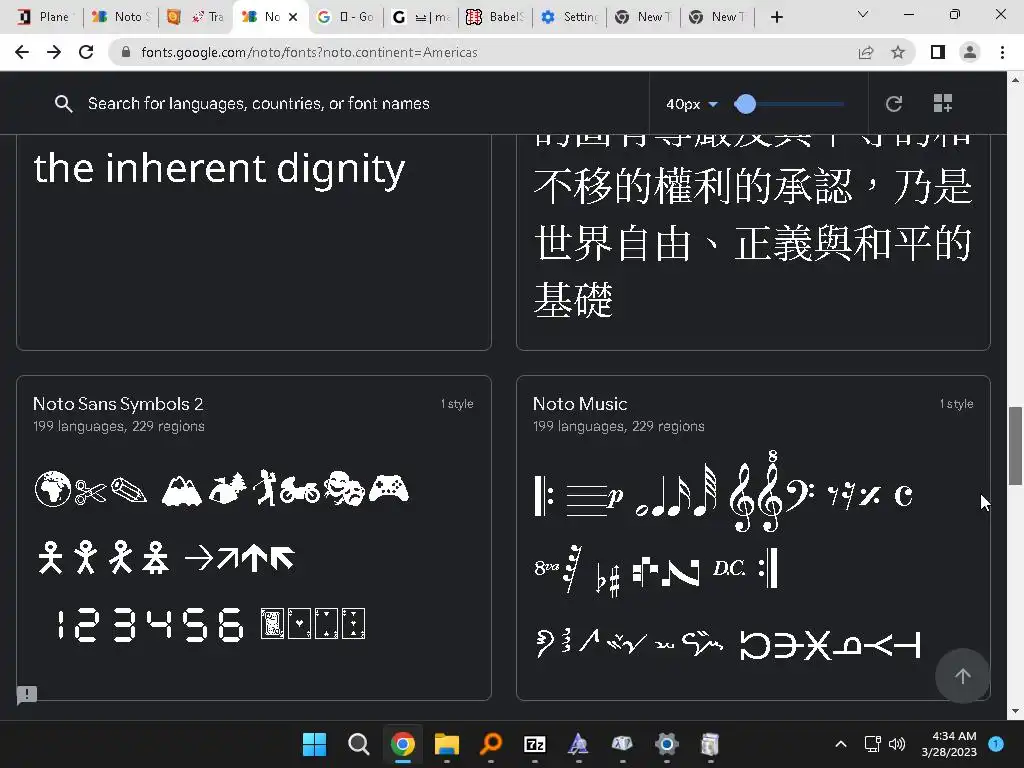Go back with browser back arrow
This screenshot has height=768, width=1024.
click(22, 52)
